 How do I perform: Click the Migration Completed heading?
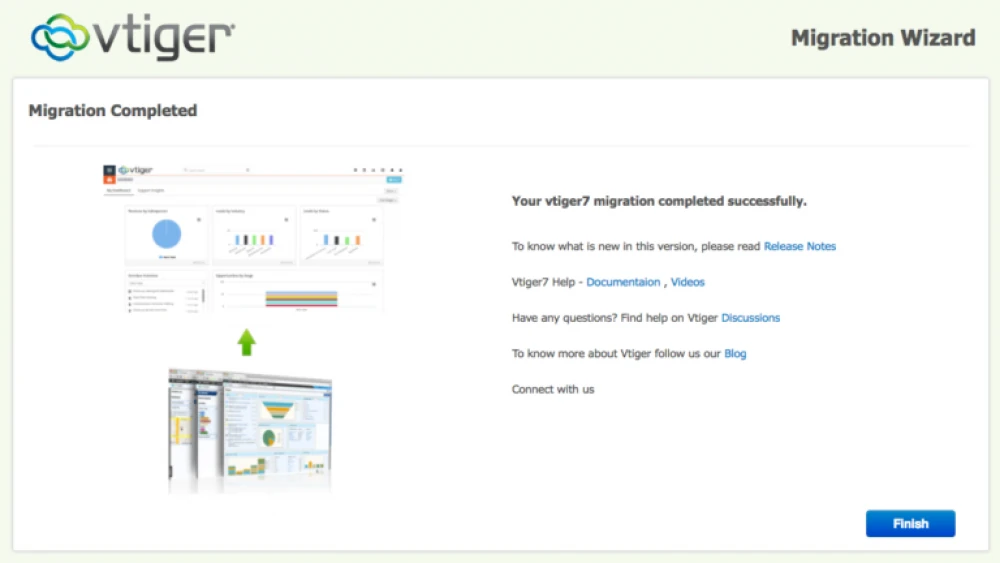[x=113, y=111]
